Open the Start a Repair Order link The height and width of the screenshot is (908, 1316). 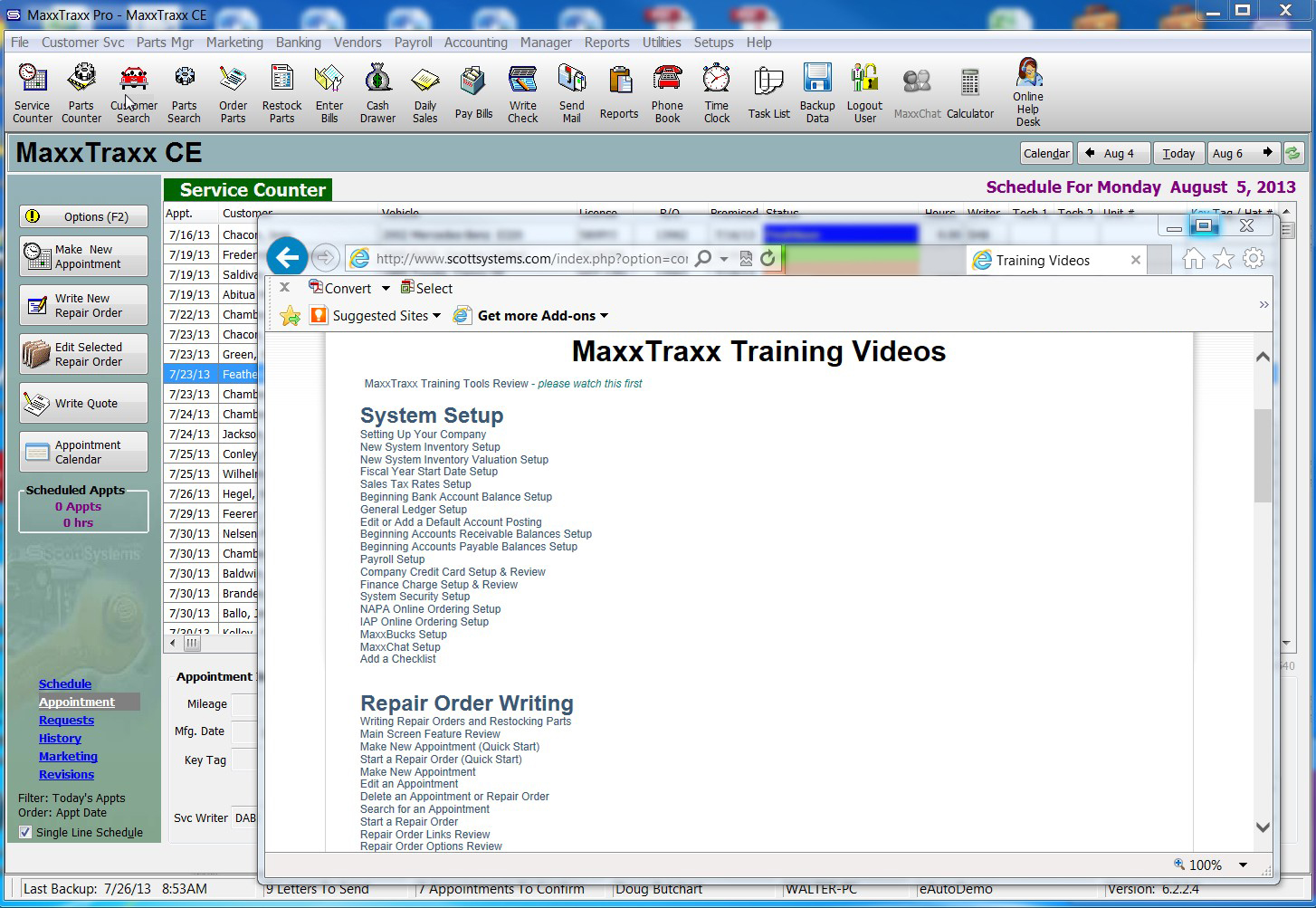(409, 822)
